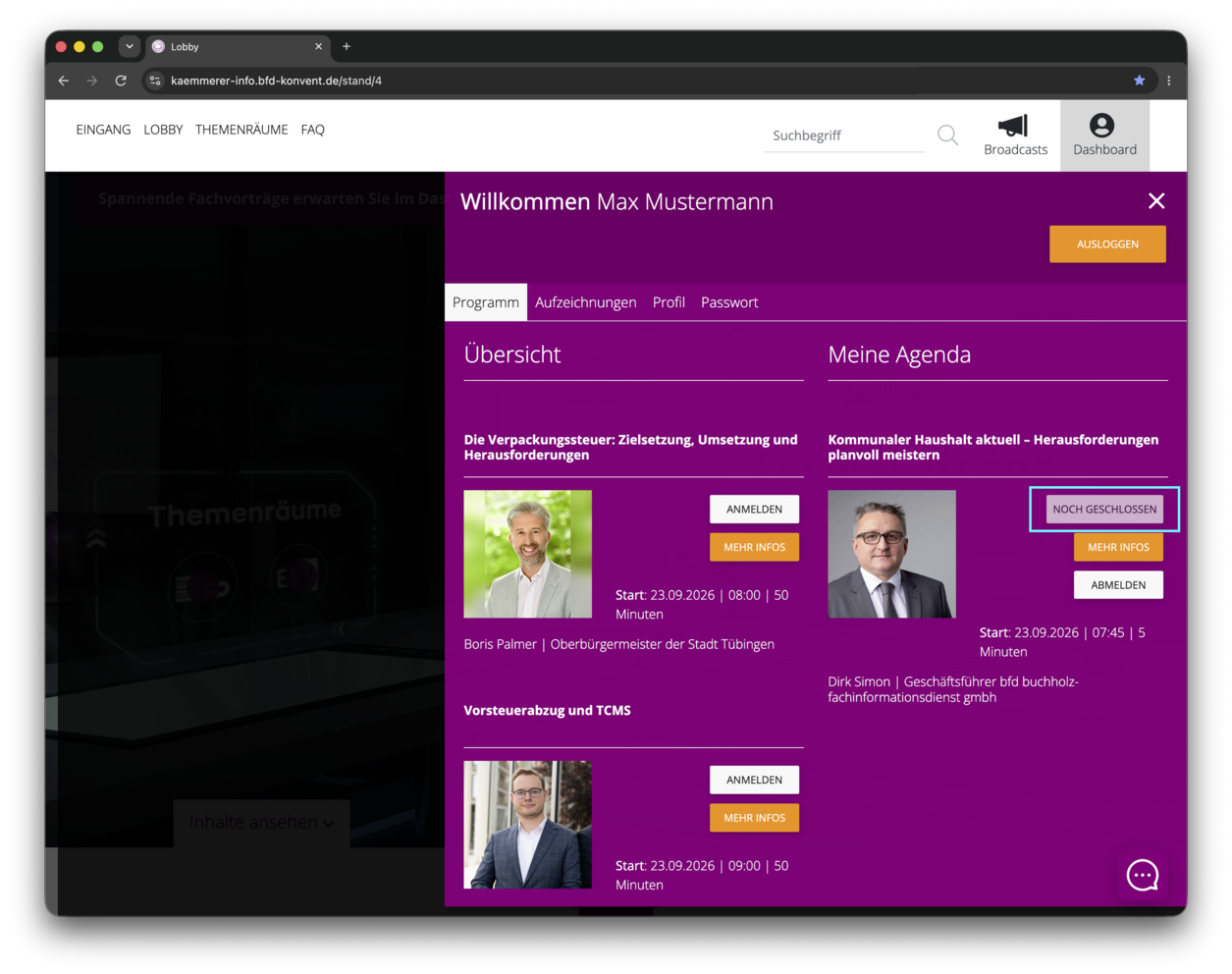
Task: Click title 'Vorsteuerabzug und TCMS'
Action: tap(547, 710)
